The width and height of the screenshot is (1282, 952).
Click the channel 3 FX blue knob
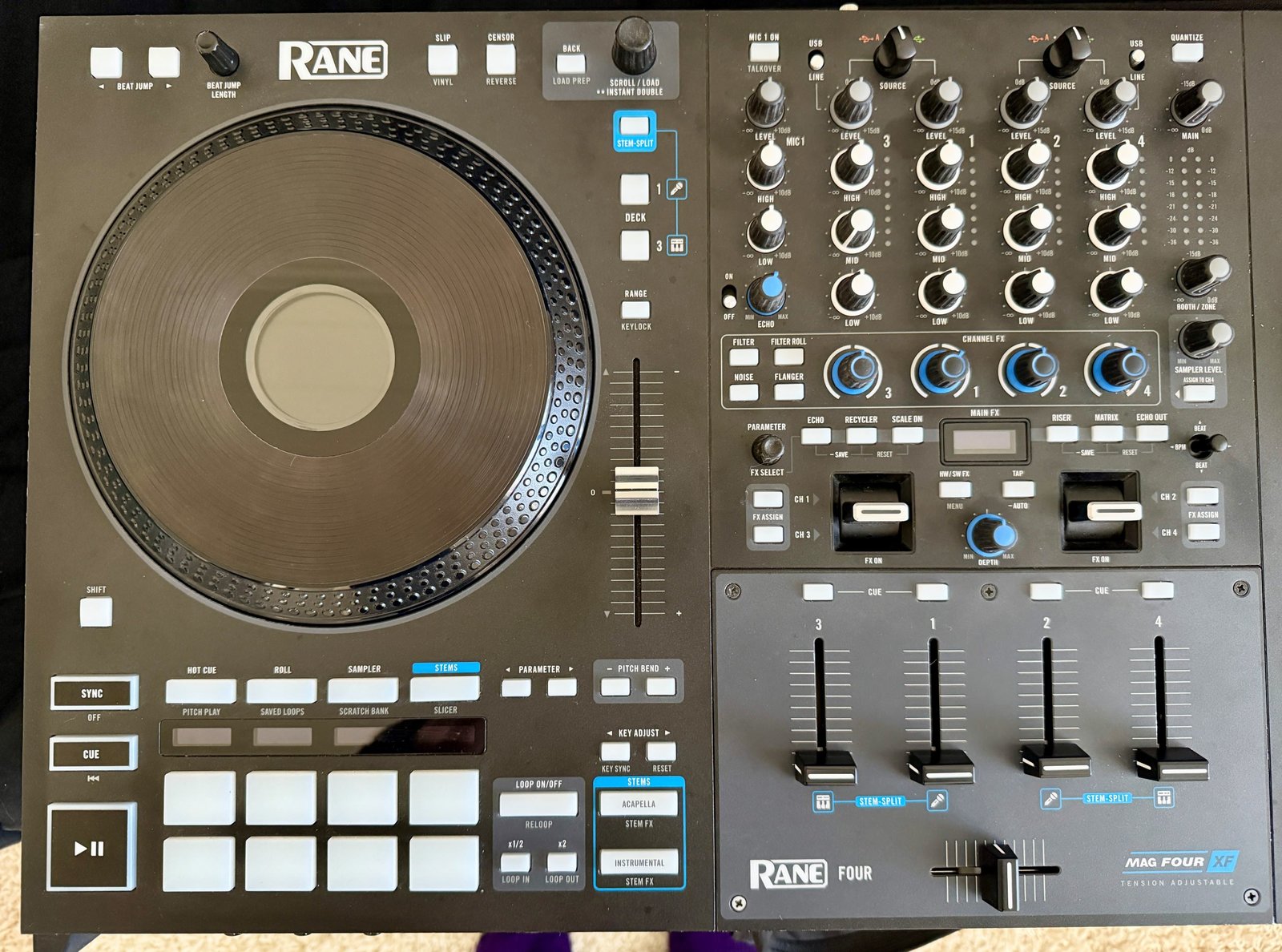coord(855,370)
